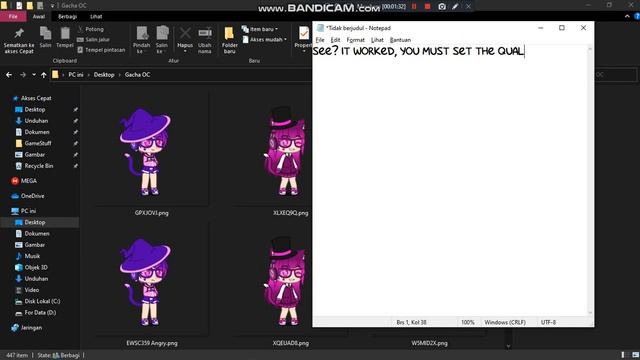The width and height of the screenshot is (640, 360).
Task: Click the up one level arrow
Action: (x=44, y=75)
